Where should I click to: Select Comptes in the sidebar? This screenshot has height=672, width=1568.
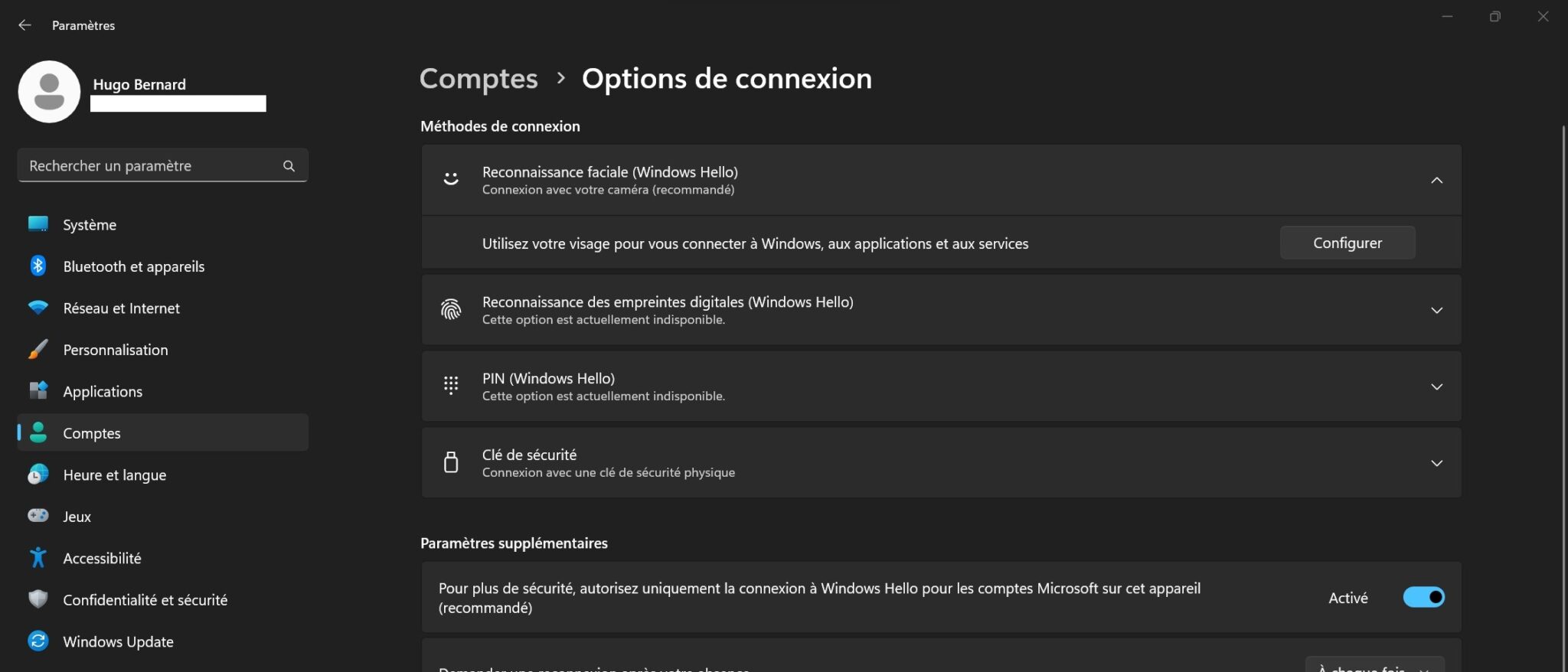click(91, 432)
